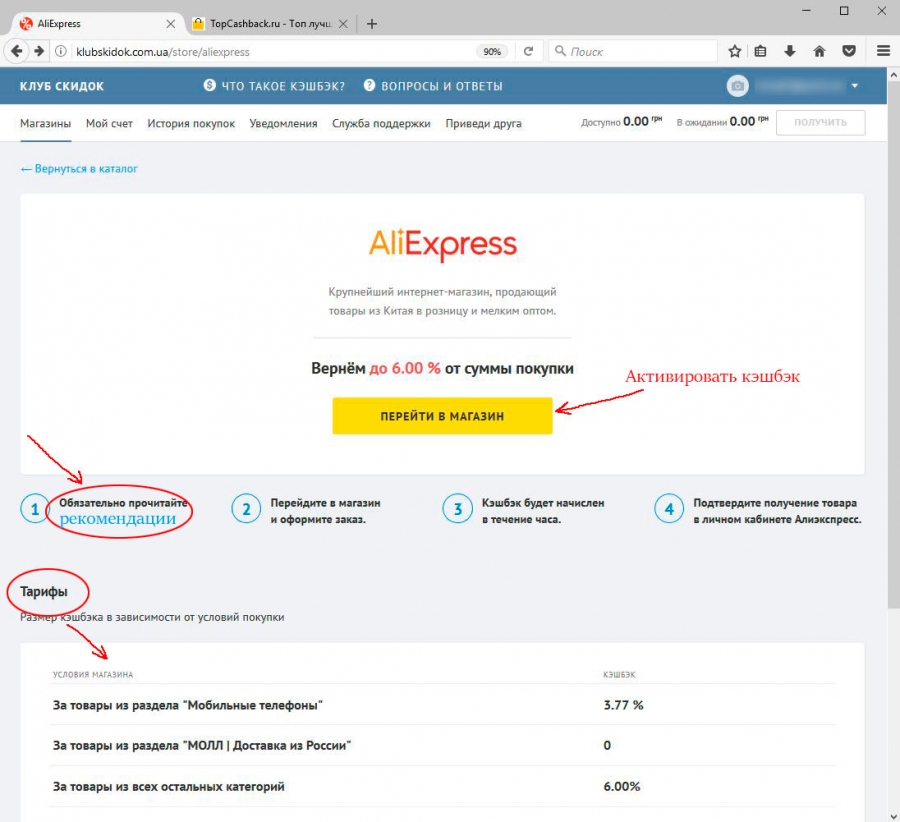Open the bookmarks list icon

tap(761, 51)
